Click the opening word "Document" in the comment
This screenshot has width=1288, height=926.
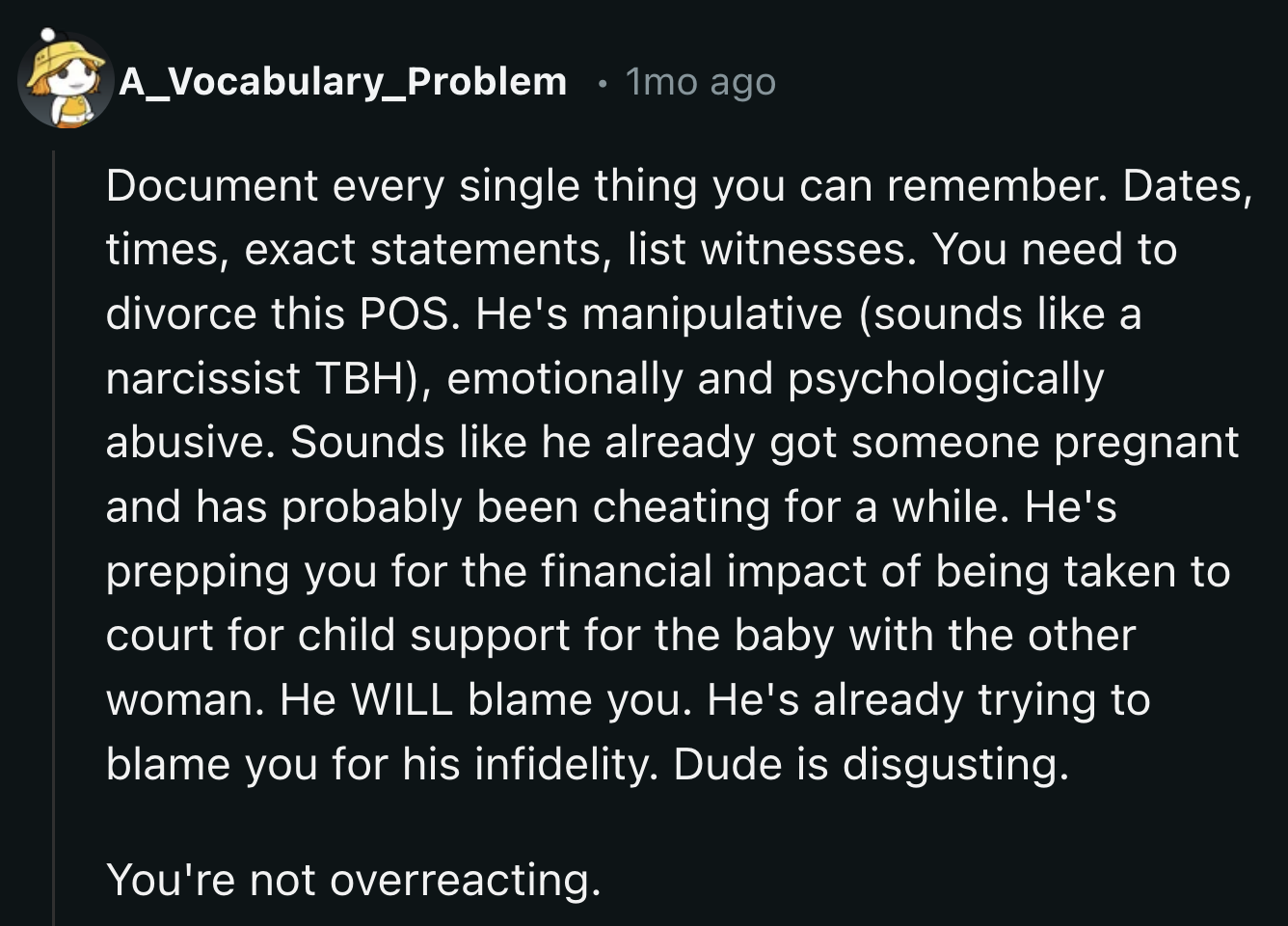click(211, 185)
